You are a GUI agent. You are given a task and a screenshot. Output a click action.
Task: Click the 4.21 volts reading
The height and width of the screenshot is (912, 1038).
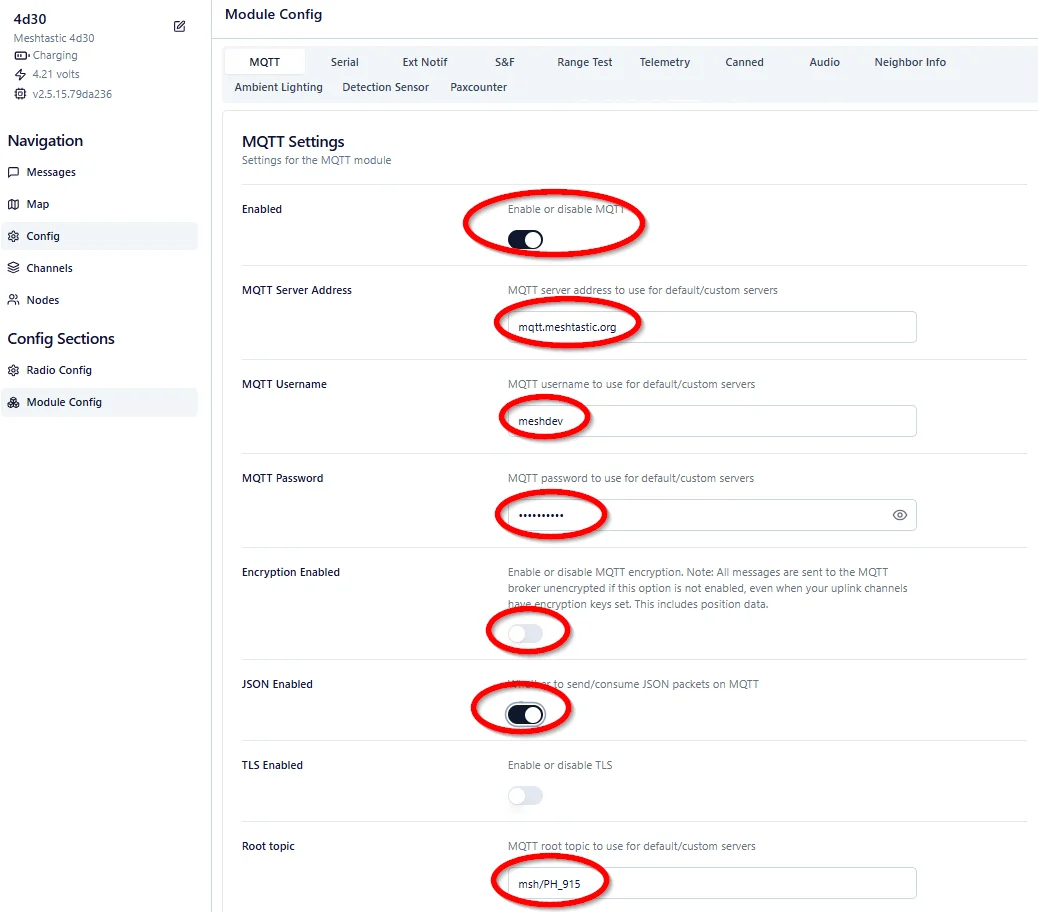pyautogui.click(x=56, y=74)
